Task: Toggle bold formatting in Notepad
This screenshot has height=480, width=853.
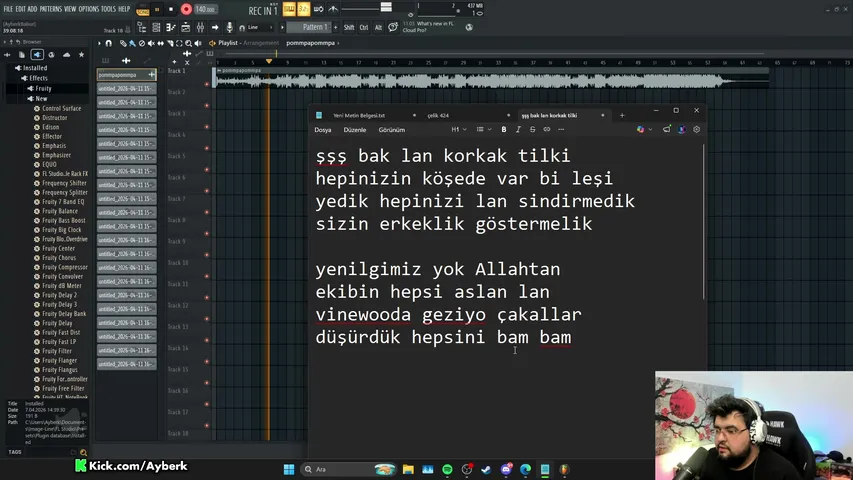Action: click(x=504, y=130)
